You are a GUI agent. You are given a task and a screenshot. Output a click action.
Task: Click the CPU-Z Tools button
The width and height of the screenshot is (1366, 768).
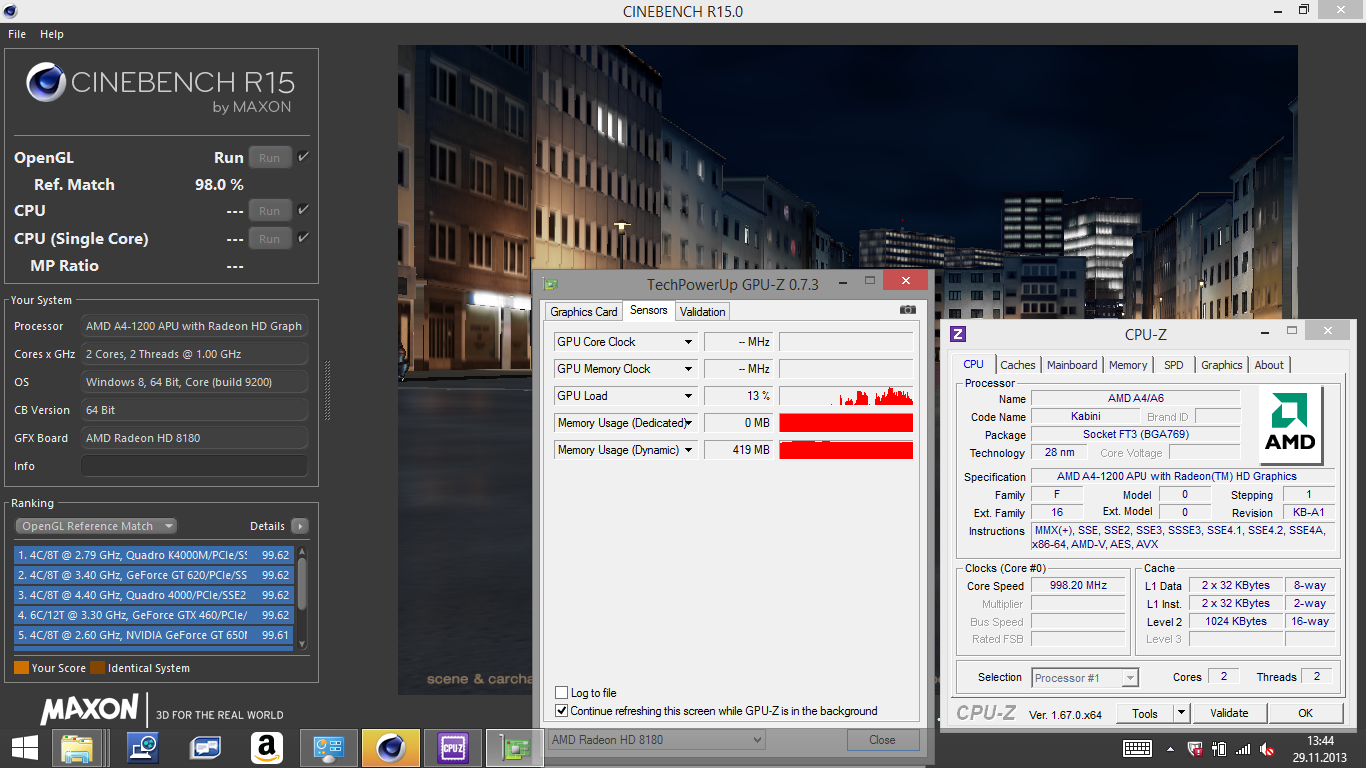point(1145,713)
